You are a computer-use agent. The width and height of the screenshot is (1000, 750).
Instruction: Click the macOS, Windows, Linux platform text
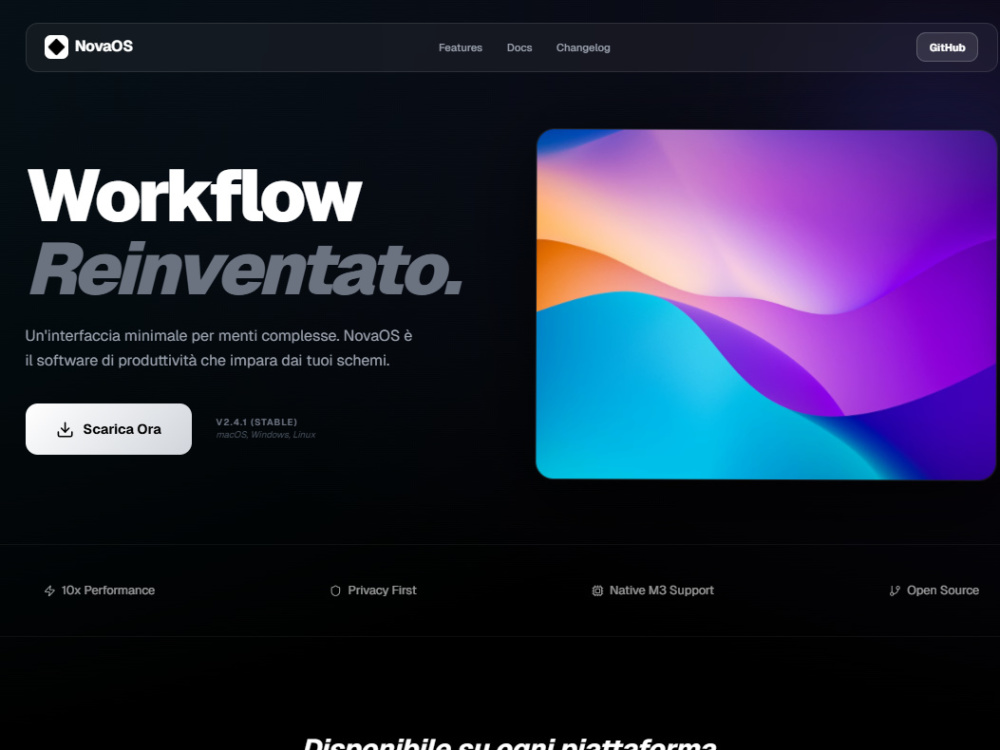point(266,435)
